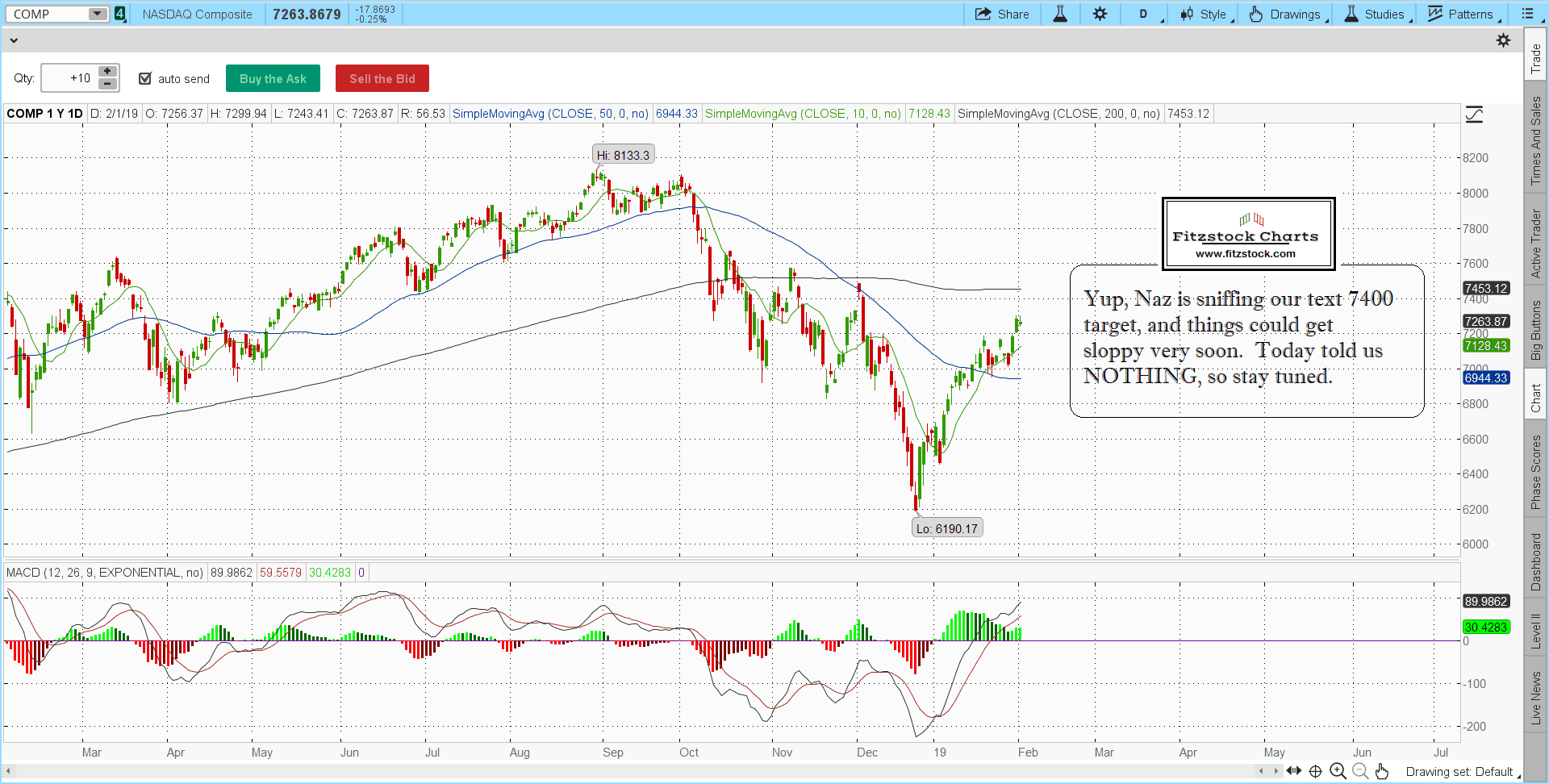
Task: Click the chart line-style icon right of header
Action: tap(1474, 115)
